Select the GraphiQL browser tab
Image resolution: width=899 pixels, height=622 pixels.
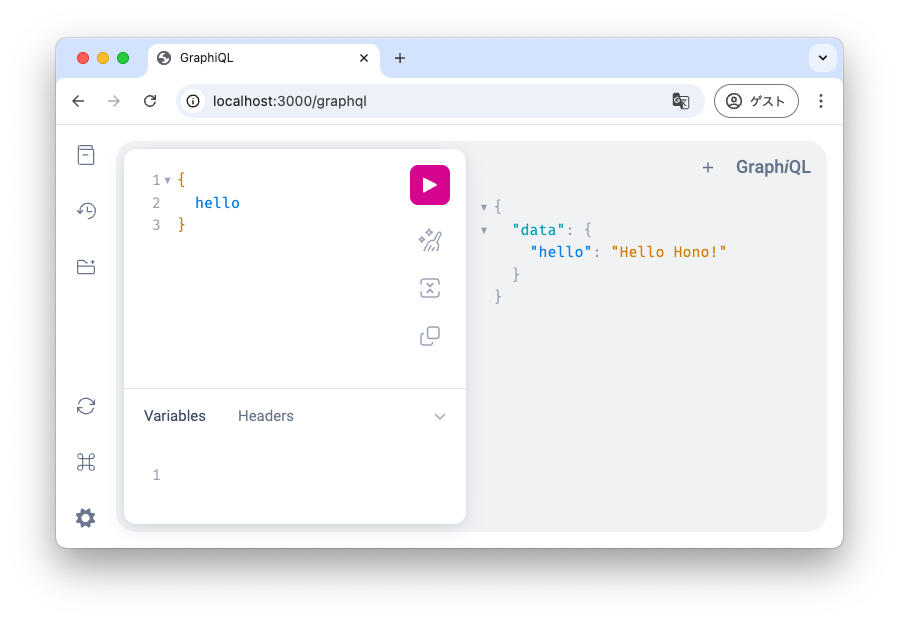tap(264, 58)
